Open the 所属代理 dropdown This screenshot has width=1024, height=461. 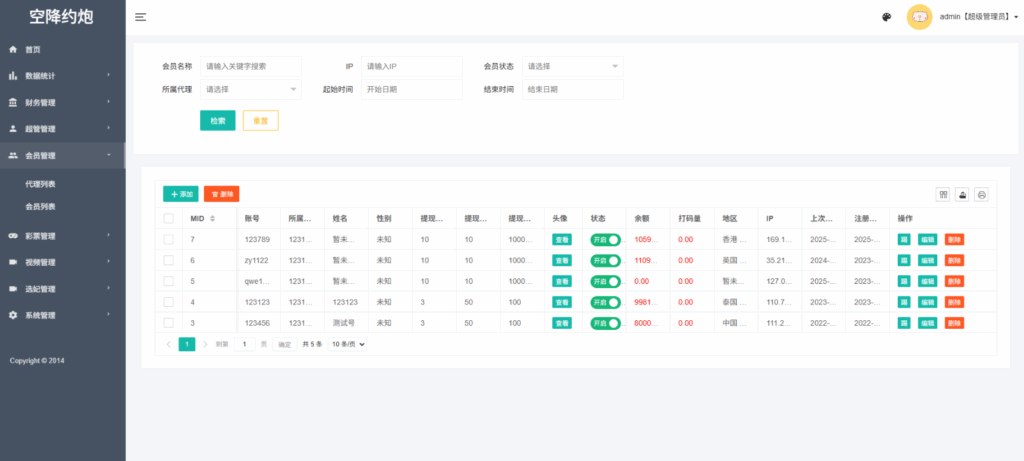251,89
